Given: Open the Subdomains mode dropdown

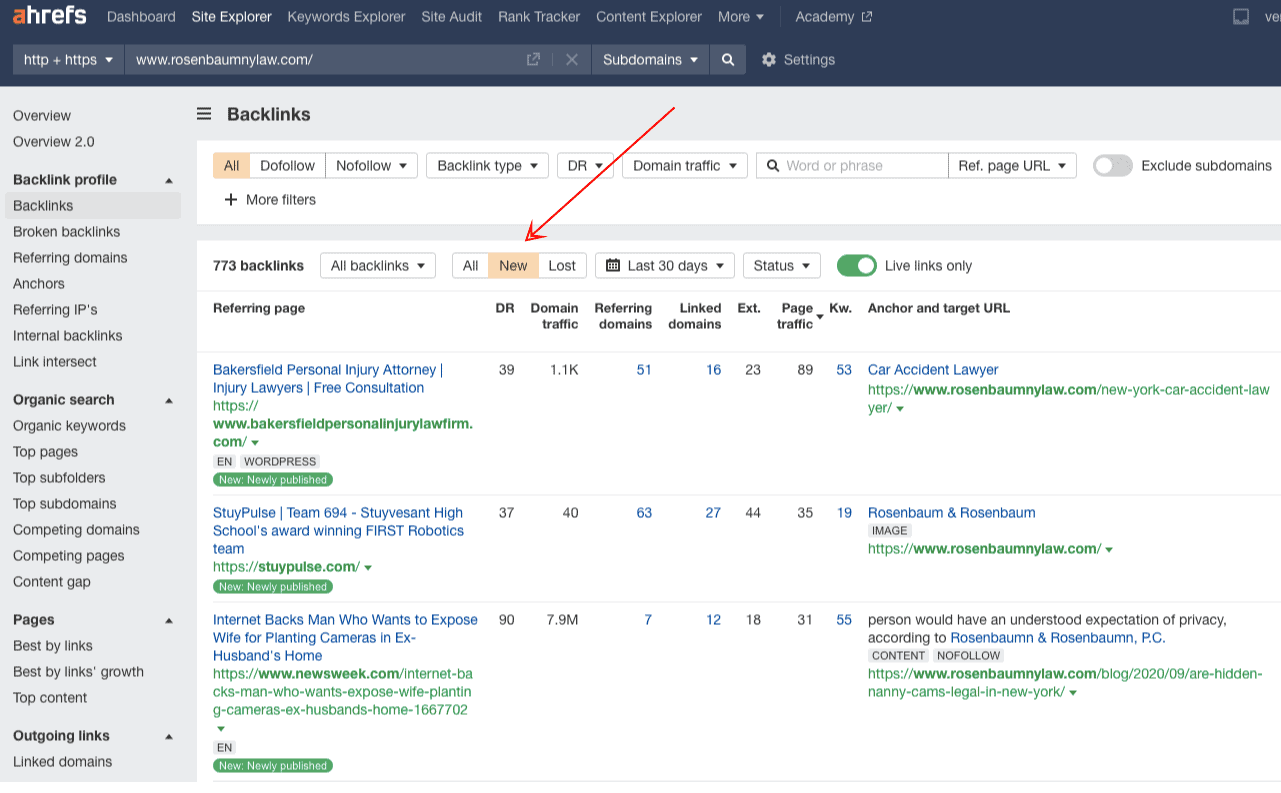Looking at the screenshot, I should [650, 60].
